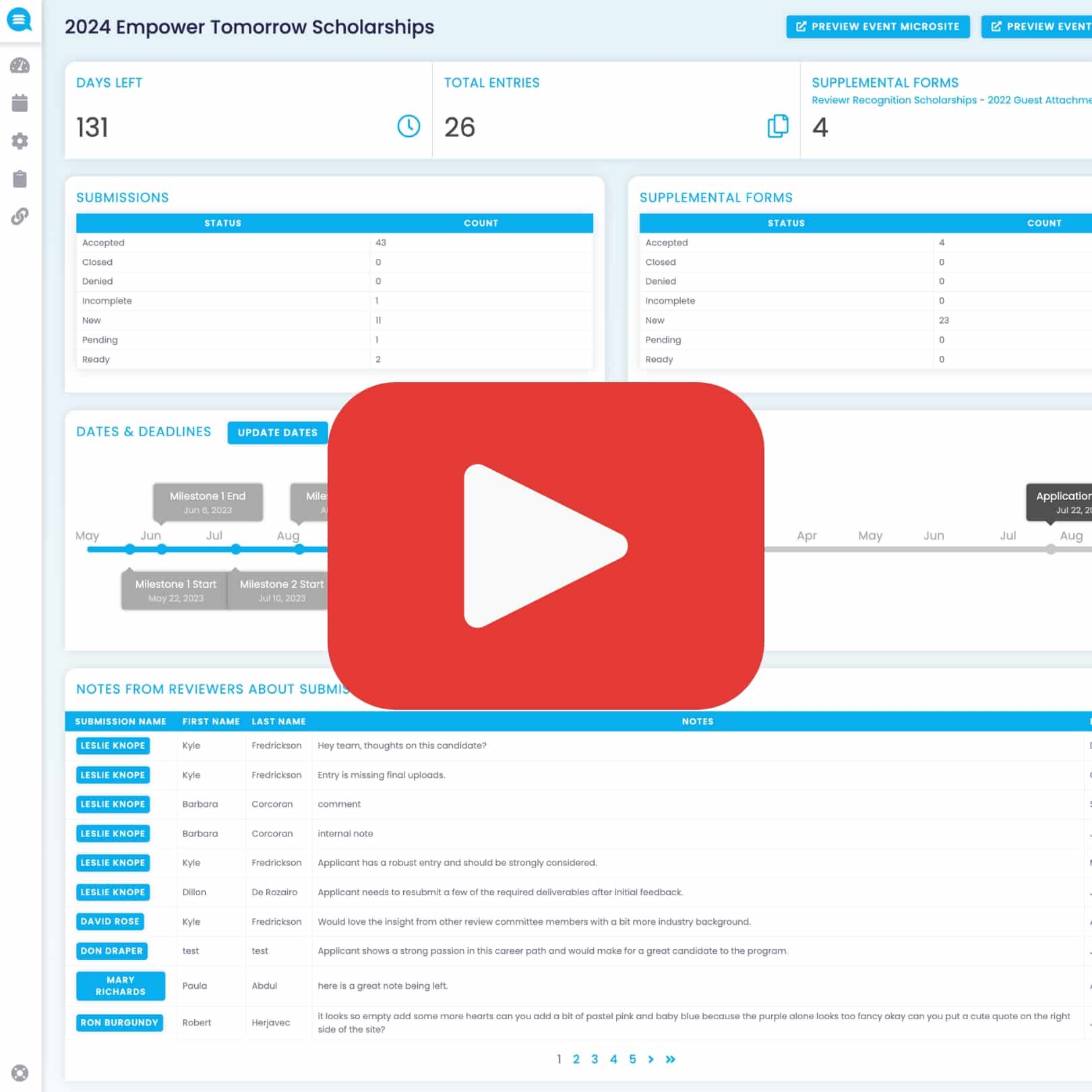Click the last name Herjavec
The width and height of the screenshot is (1092, 1092).
click(x=270, y=1023)
